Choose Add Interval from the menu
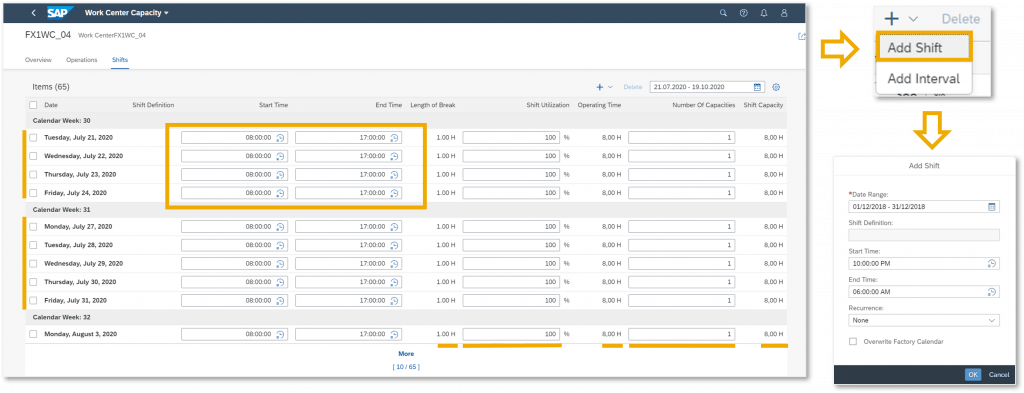The image size is (1024, 393). click(923, 78)
